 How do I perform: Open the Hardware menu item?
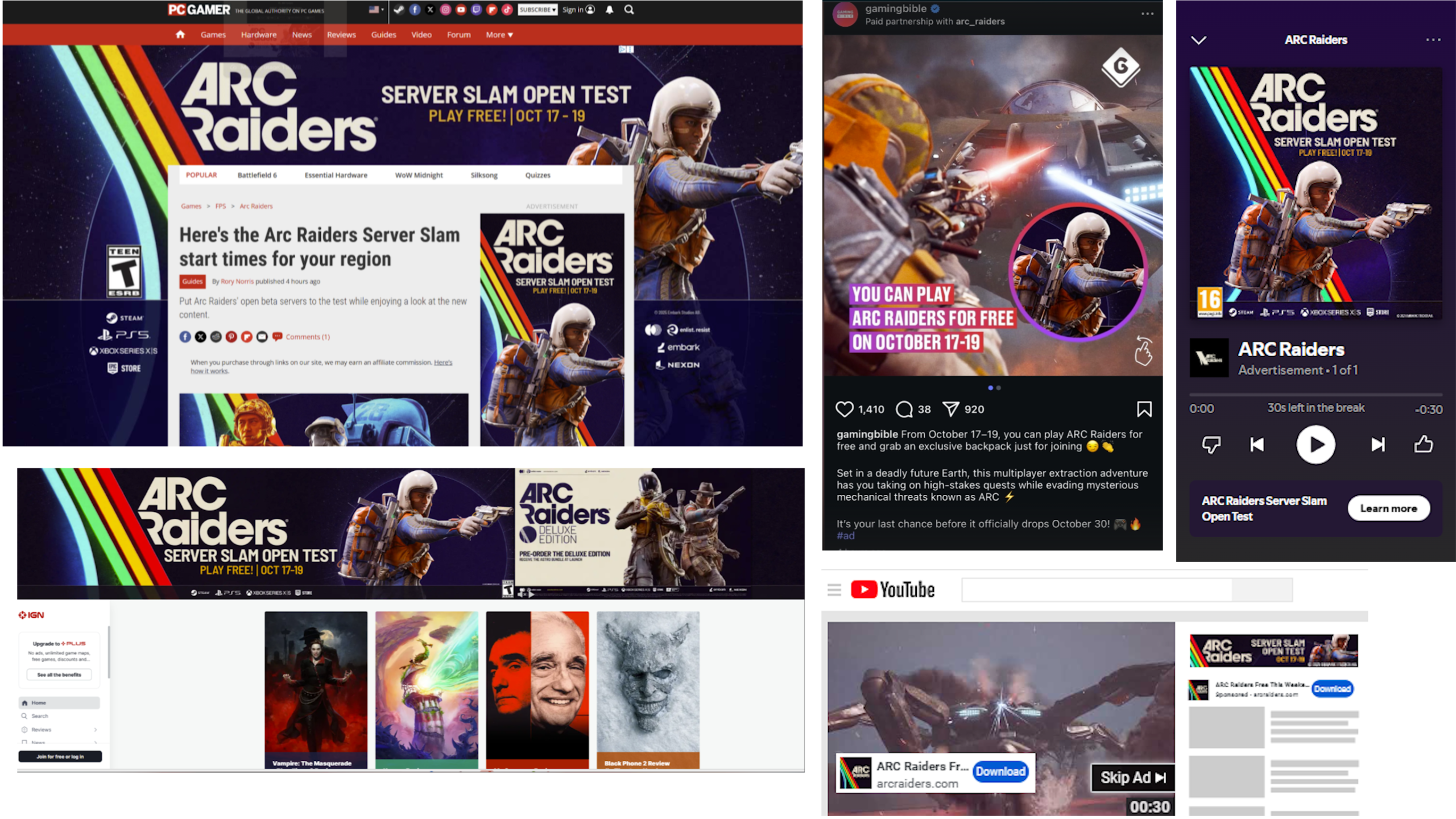coord(259,35)
